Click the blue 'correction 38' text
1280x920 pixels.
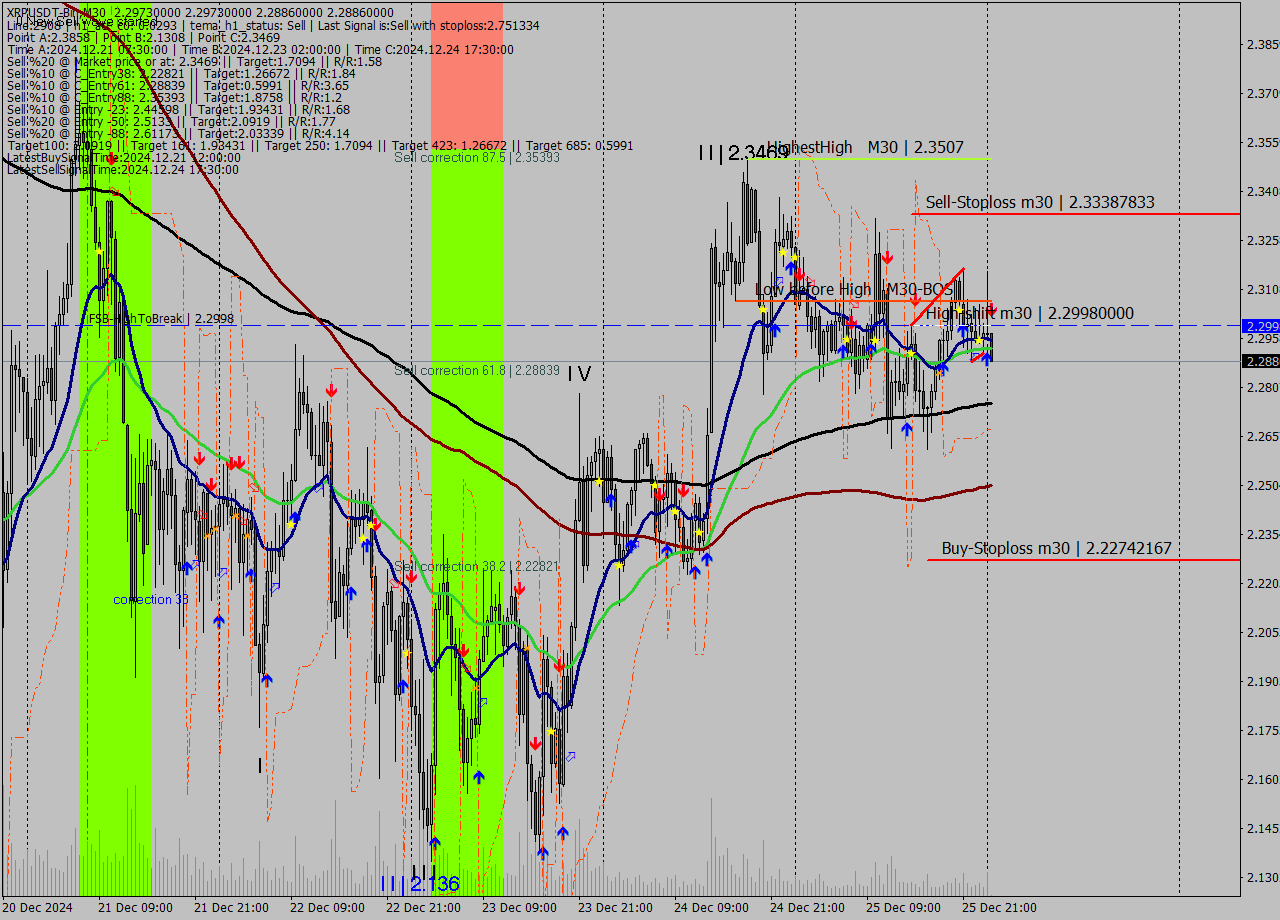(151, 599)
